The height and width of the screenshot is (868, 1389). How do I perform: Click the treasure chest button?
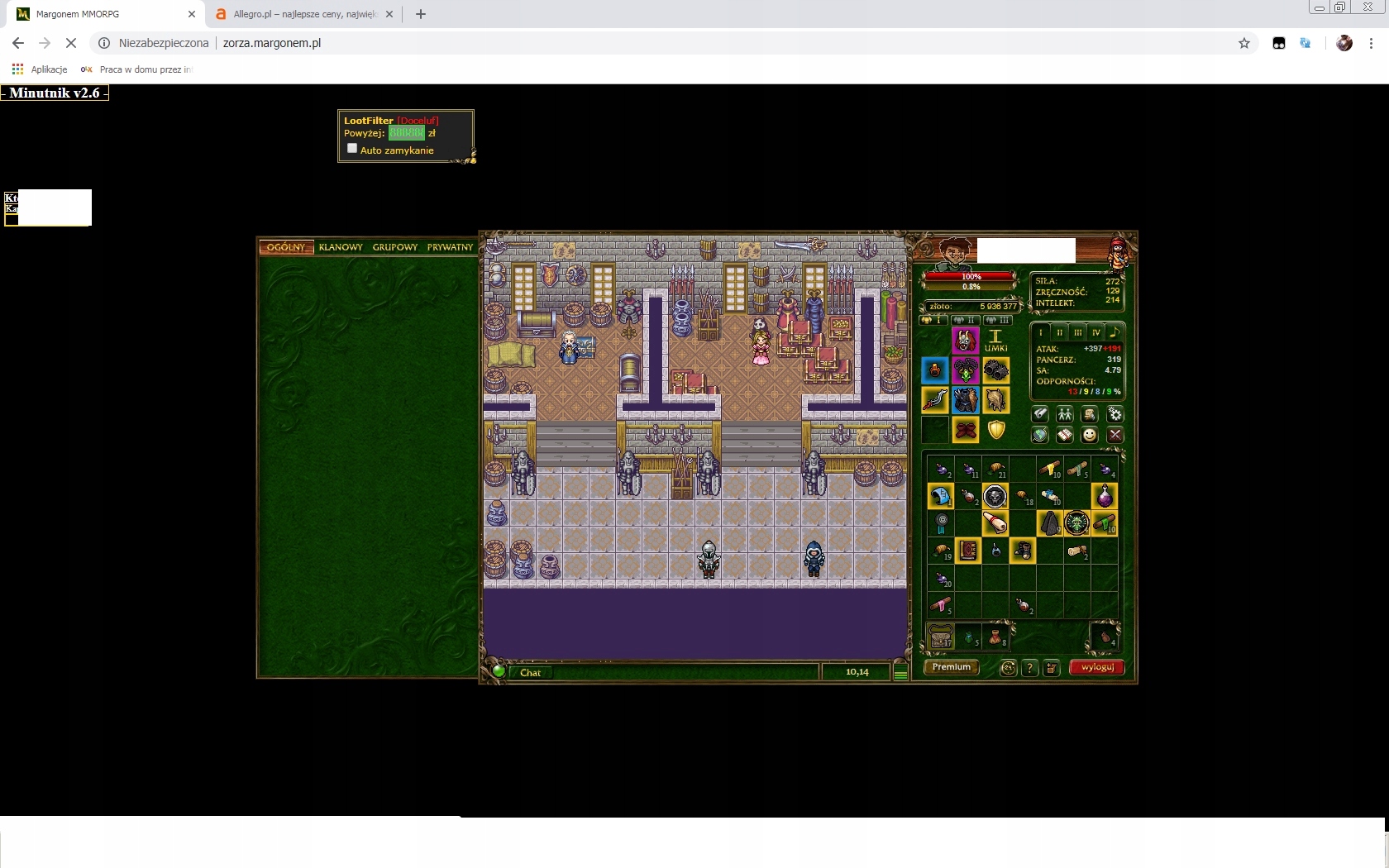[x=1051, y=668]
